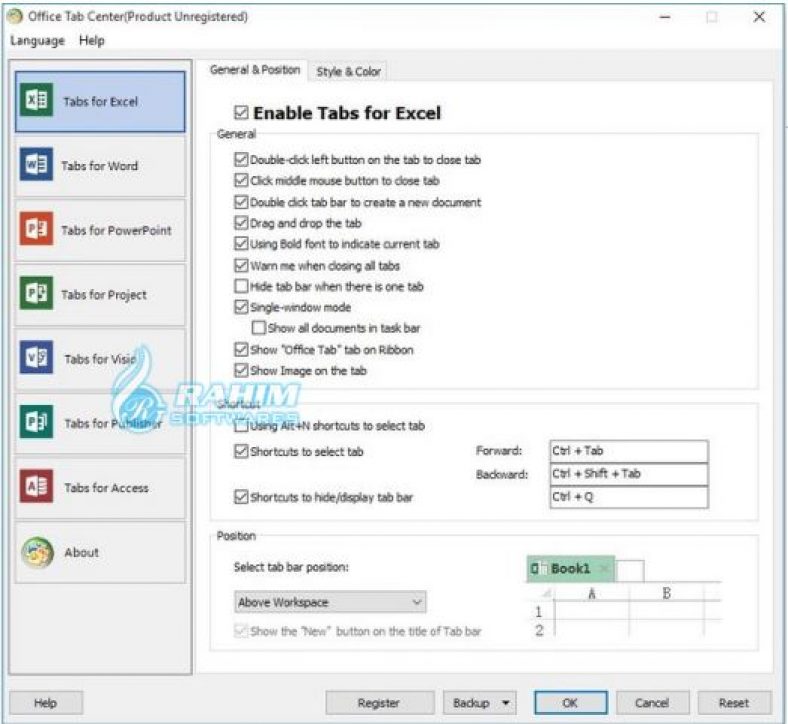The width and height of the screenshot is (788, 724).
Task: Click the Excel icon in the sidebar
Action: tap(36, 100)
